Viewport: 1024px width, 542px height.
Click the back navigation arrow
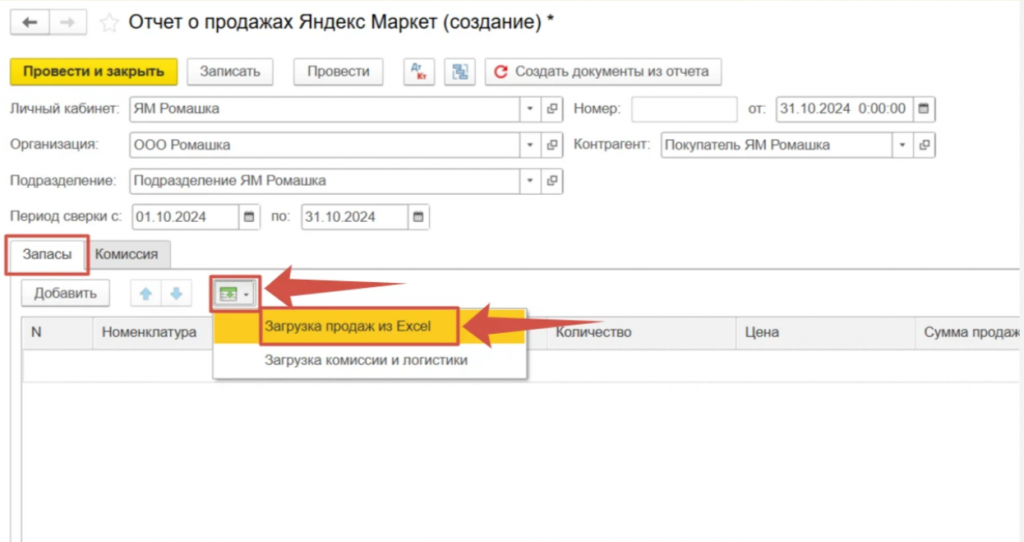[29, 22]
